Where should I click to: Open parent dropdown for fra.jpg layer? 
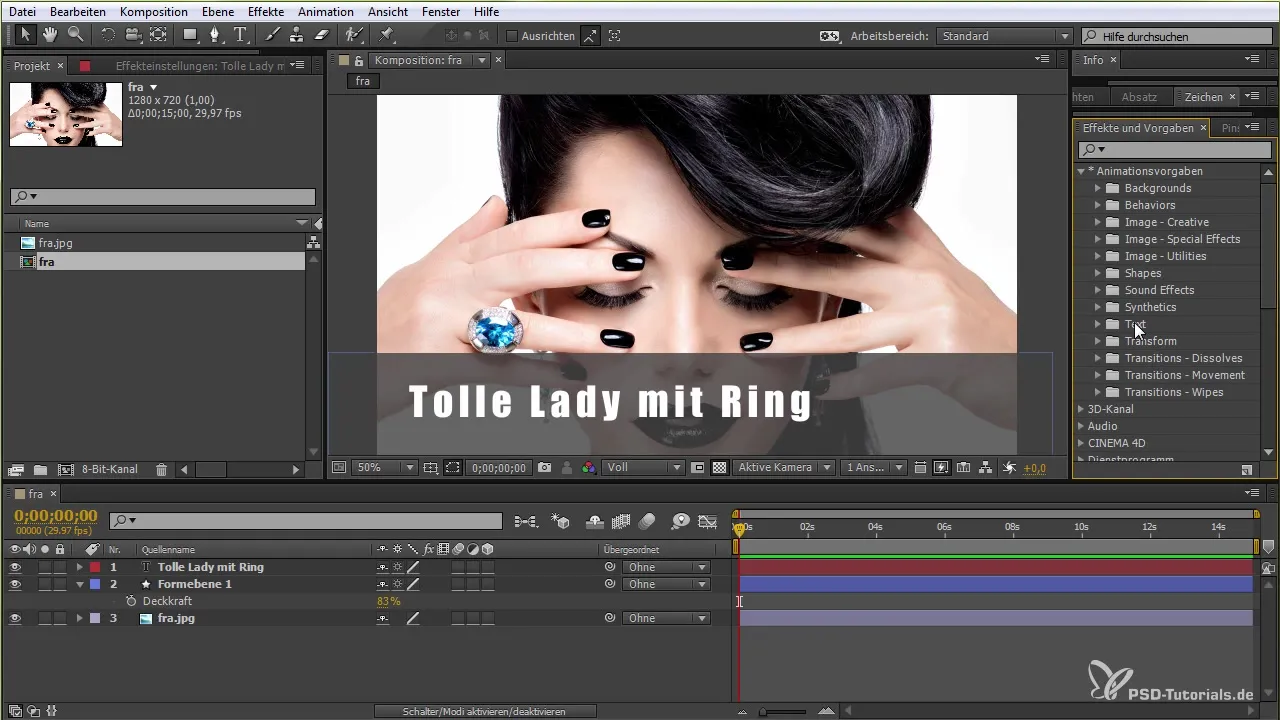point(665,618)
